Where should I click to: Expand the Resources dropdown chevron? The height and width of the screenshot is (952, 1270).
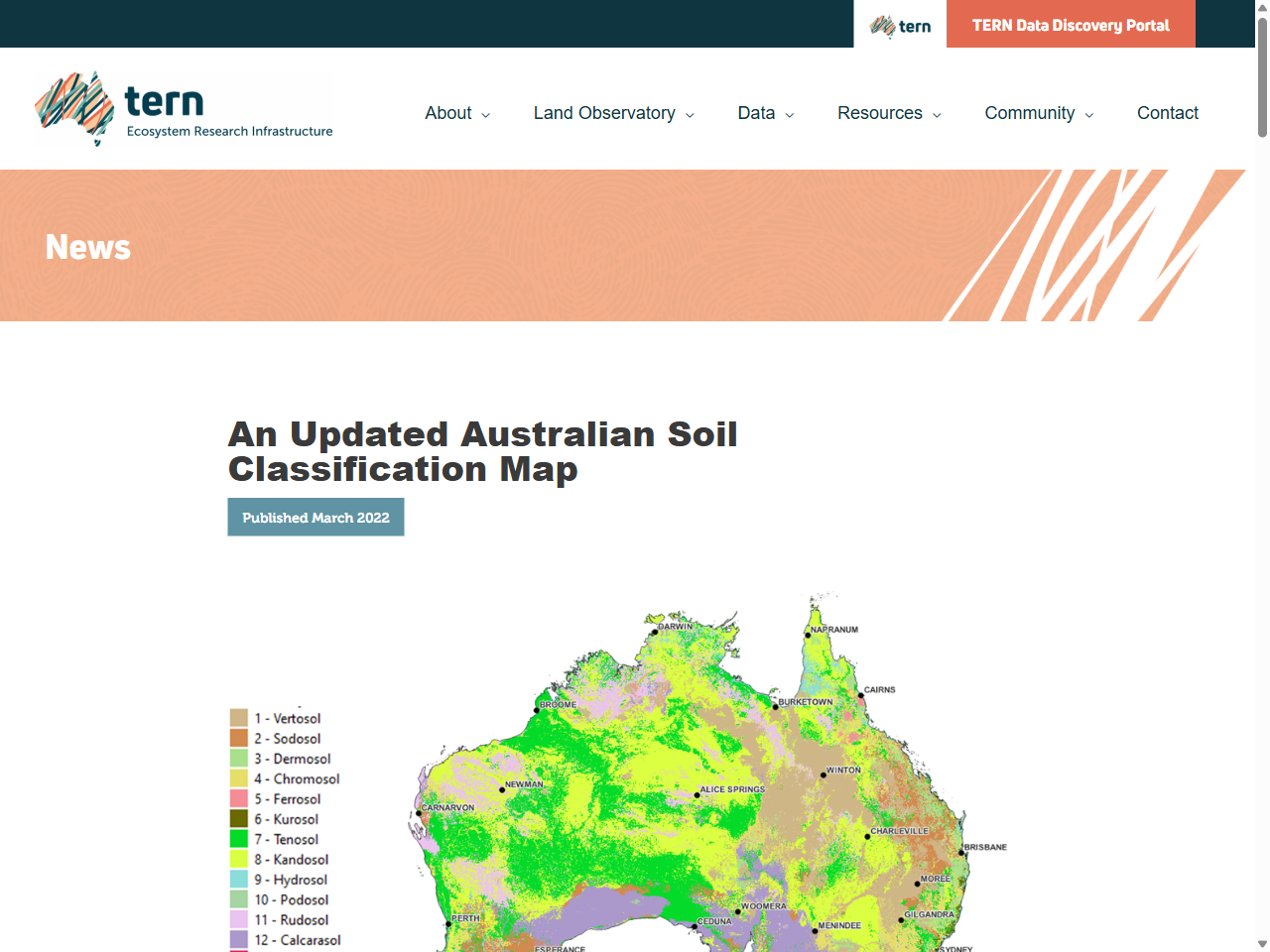tap(939, 114)
